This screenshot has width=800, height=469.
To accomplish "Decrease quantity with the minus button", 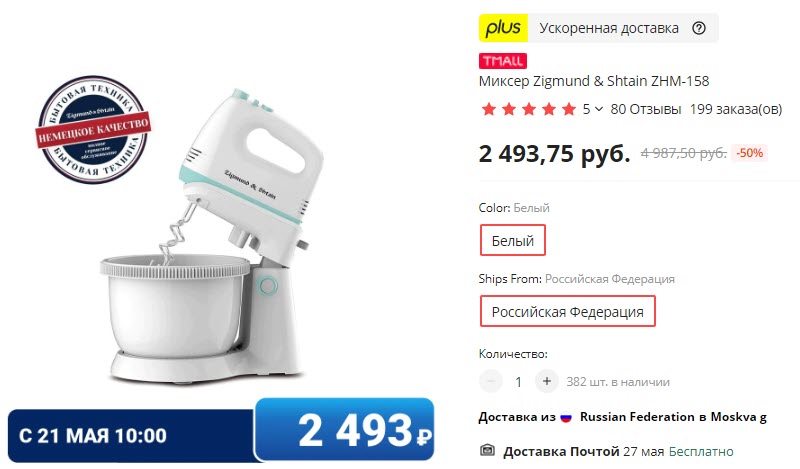I will point(491,381).
